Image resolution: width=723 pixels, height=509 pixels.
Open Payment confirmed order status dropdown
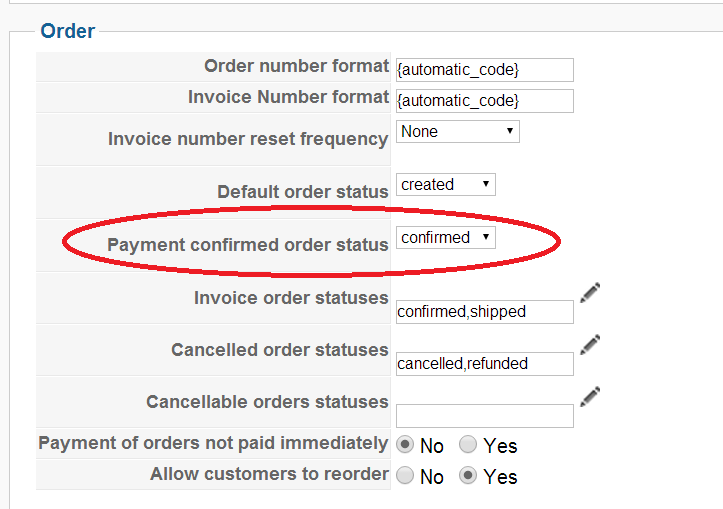(446, 237)
